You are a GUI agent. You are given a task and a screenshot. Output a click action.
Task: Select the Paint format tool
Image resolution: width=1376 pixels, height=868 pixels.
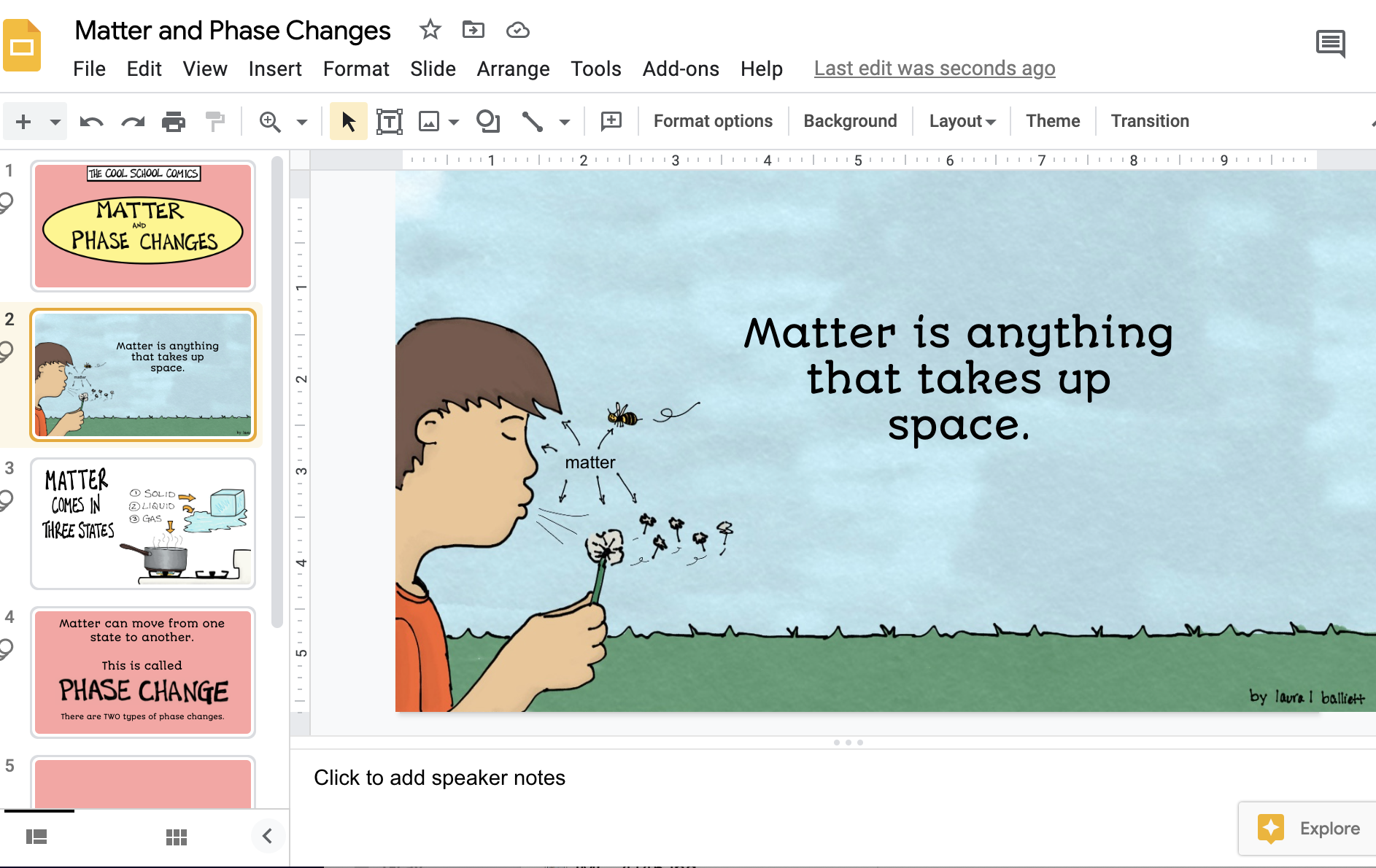coord(215,121)
